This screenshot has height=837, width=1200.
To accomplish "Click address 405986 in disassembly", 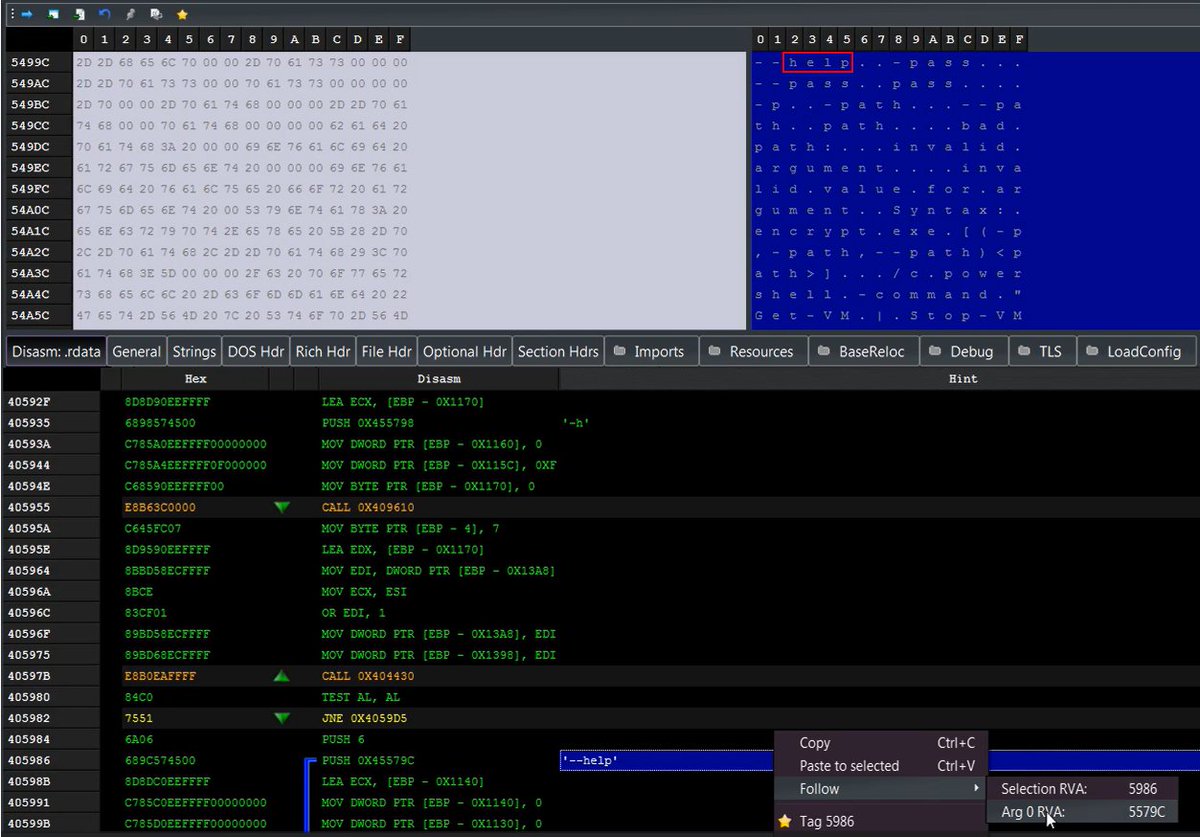I will tap(27, 761).
